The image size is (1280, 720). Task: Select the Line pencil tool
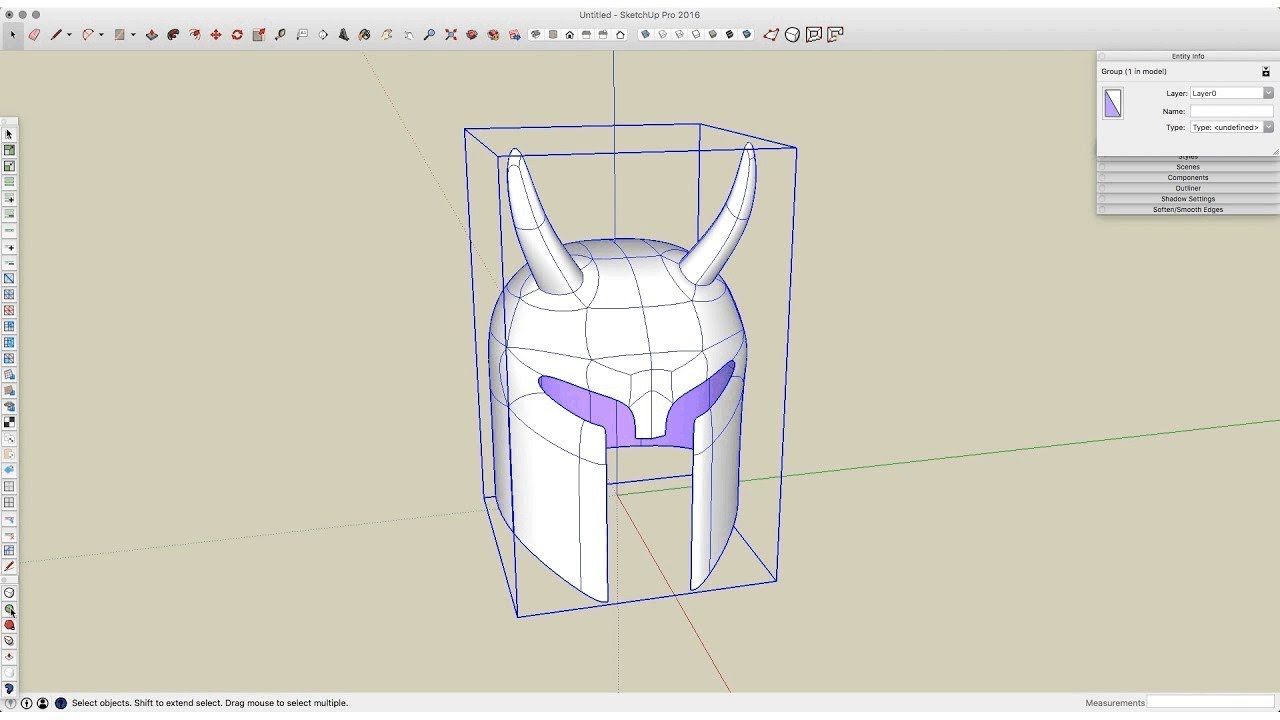point(56,34)
